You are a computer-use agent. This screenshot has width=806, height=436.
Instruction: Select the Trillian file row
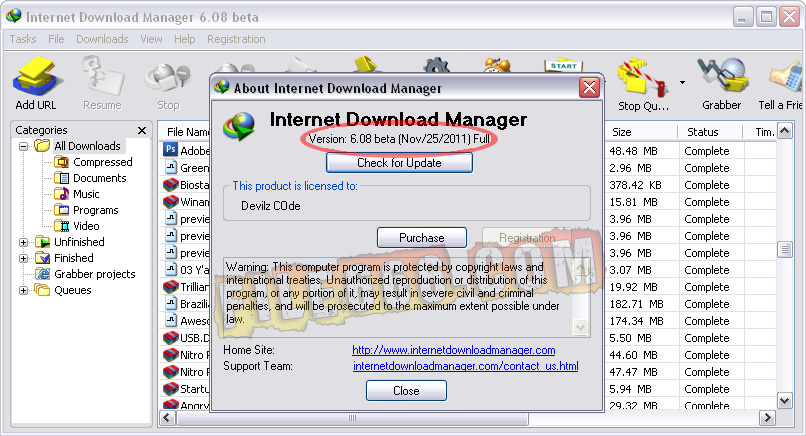pyautogui.click(x=186, y=287)
